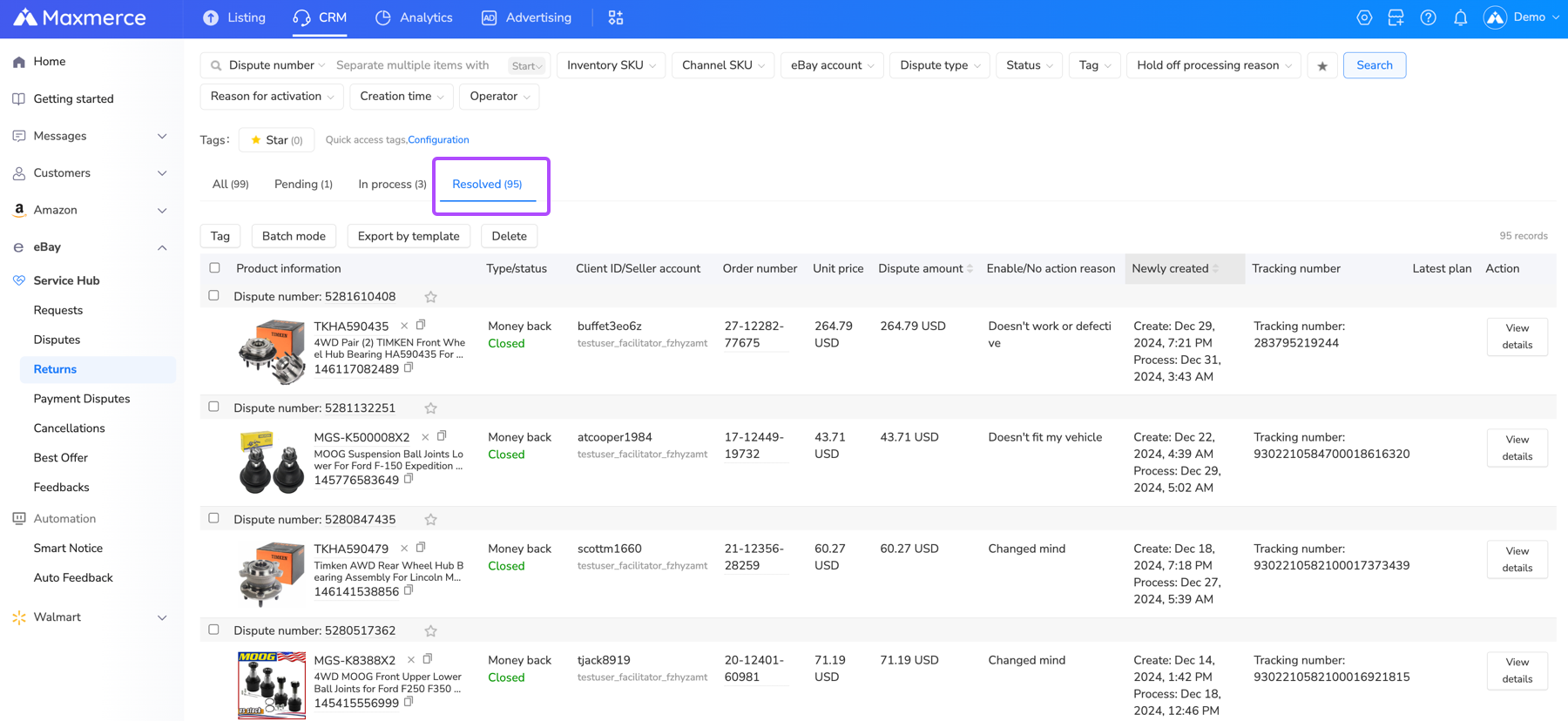
Task: Check the box for dispute 5280517362
Action: click(214, 630)
